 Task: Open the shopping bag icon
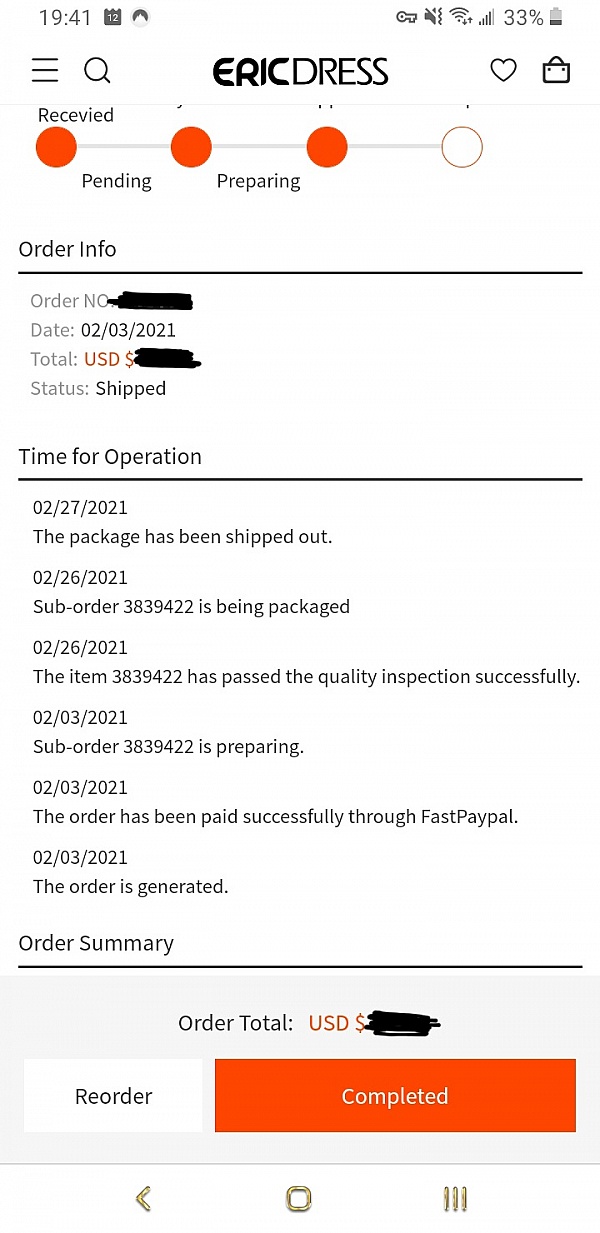556,70
